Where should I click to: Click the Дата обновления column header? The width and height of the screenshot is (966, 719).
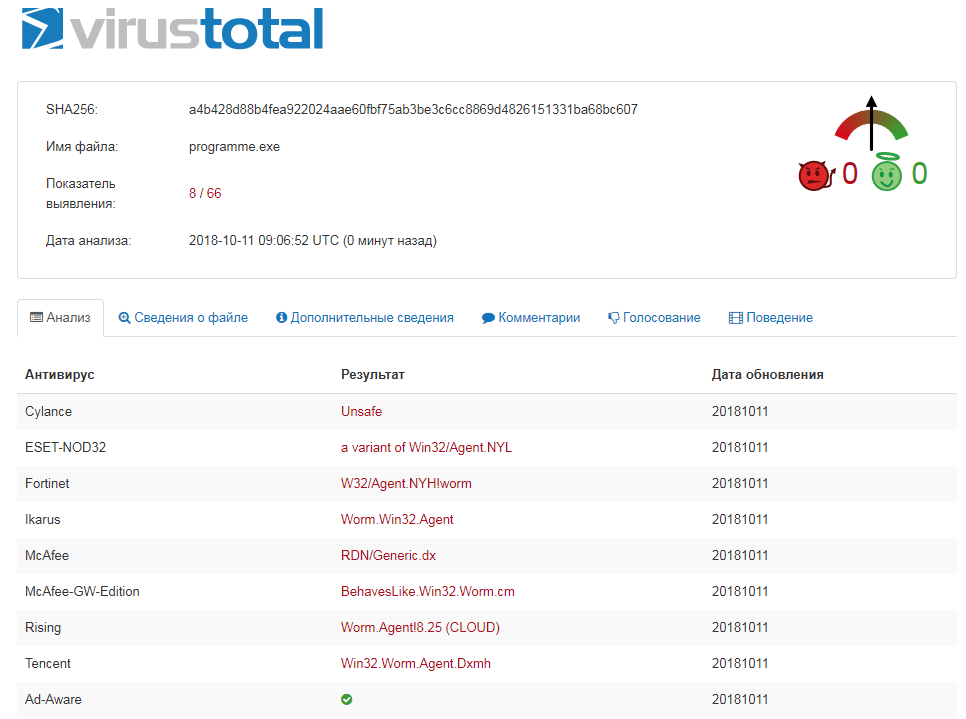click(768, 375)
